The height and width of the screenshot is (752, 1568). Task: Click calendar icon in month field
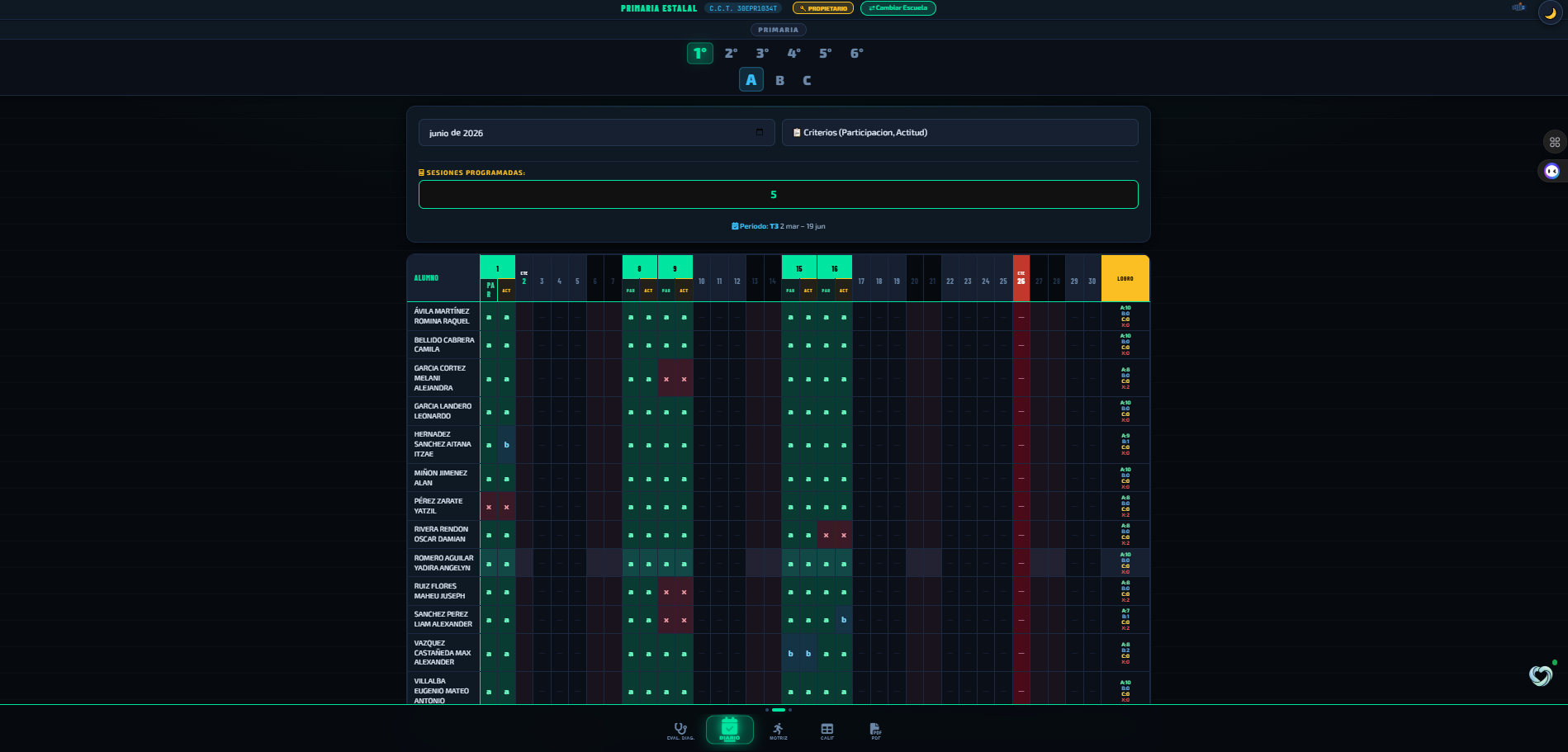pos(760,132)
